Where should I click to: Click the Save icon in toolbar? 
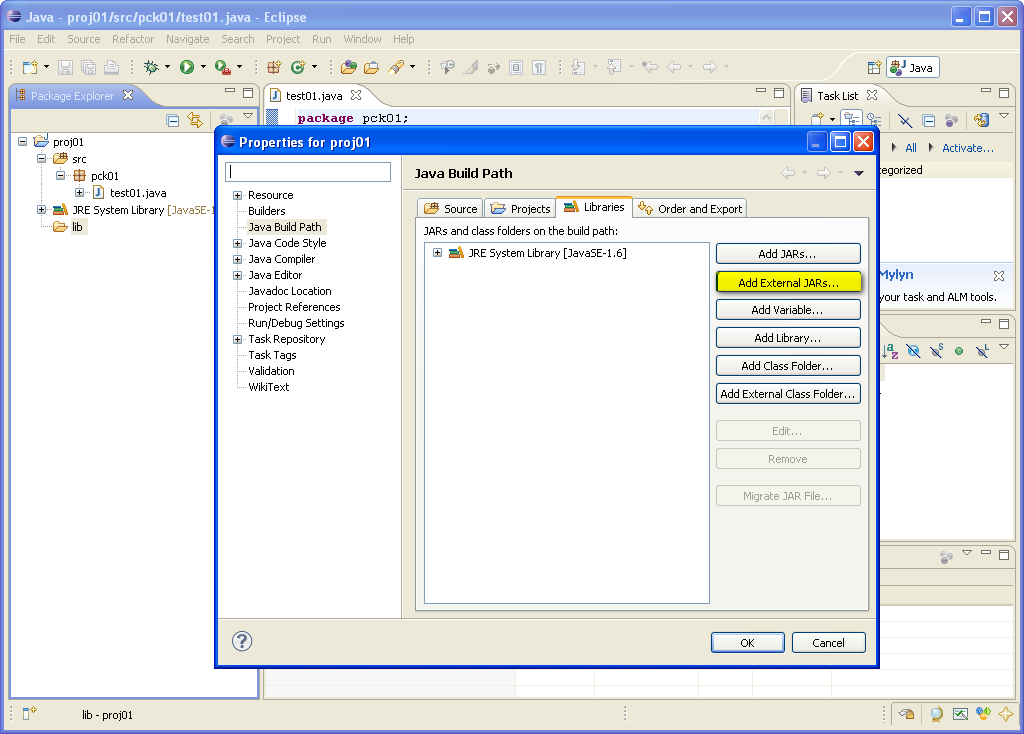65,67
